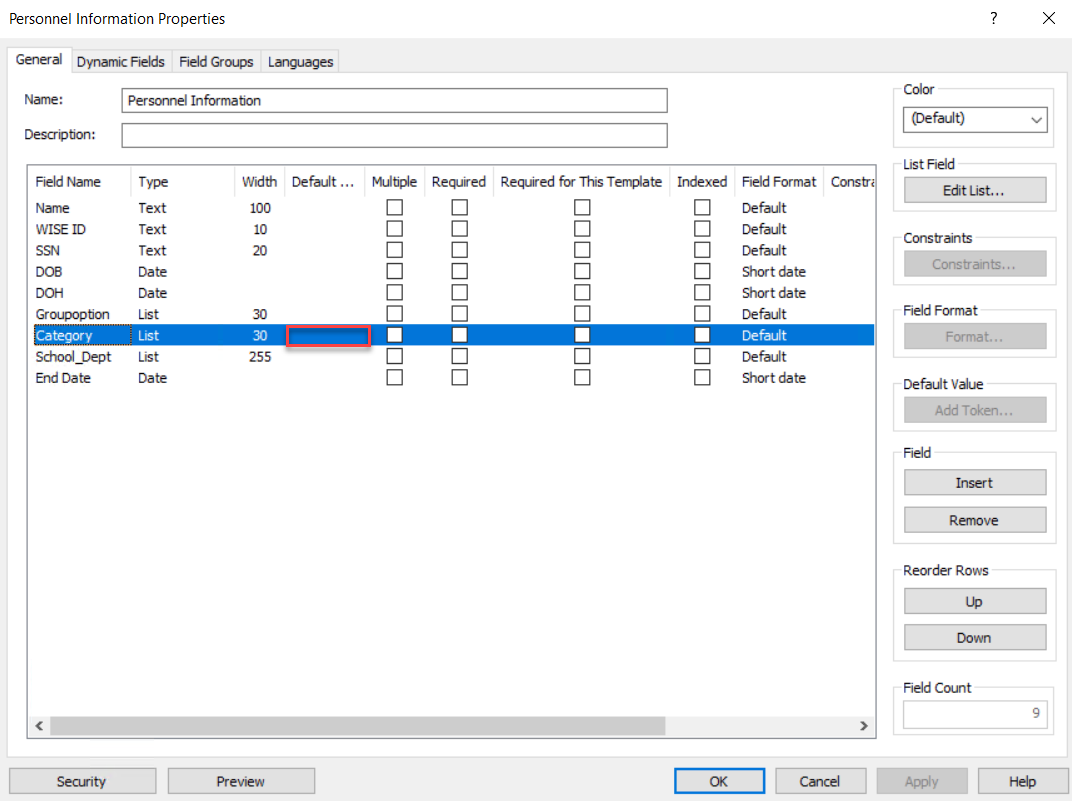
Task: Open the Field Groups tab
Action: [x=216, y=62]
